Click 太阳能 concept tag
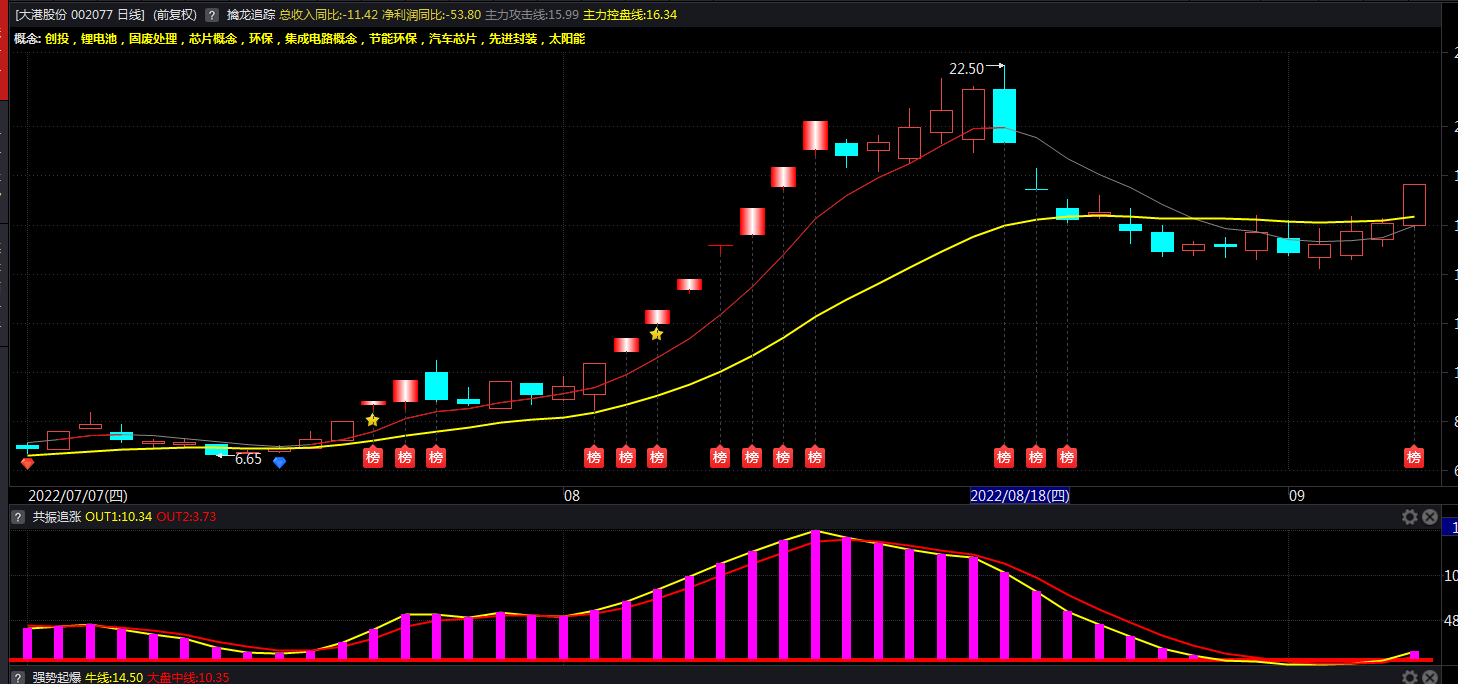 [567, 38]
